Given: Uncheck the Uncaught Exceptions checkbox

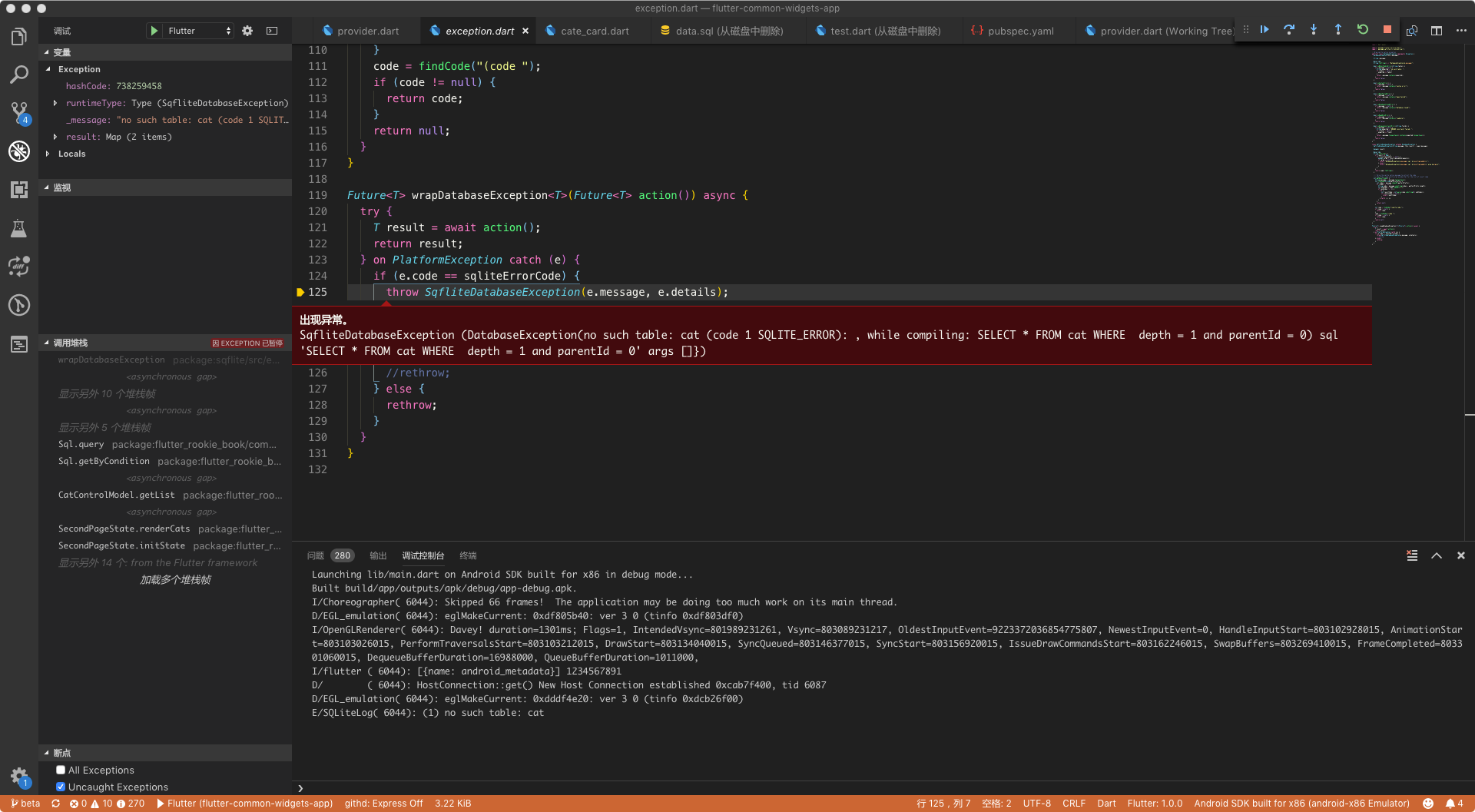Looking at the screenshot, I should click(x=61, y=787).
